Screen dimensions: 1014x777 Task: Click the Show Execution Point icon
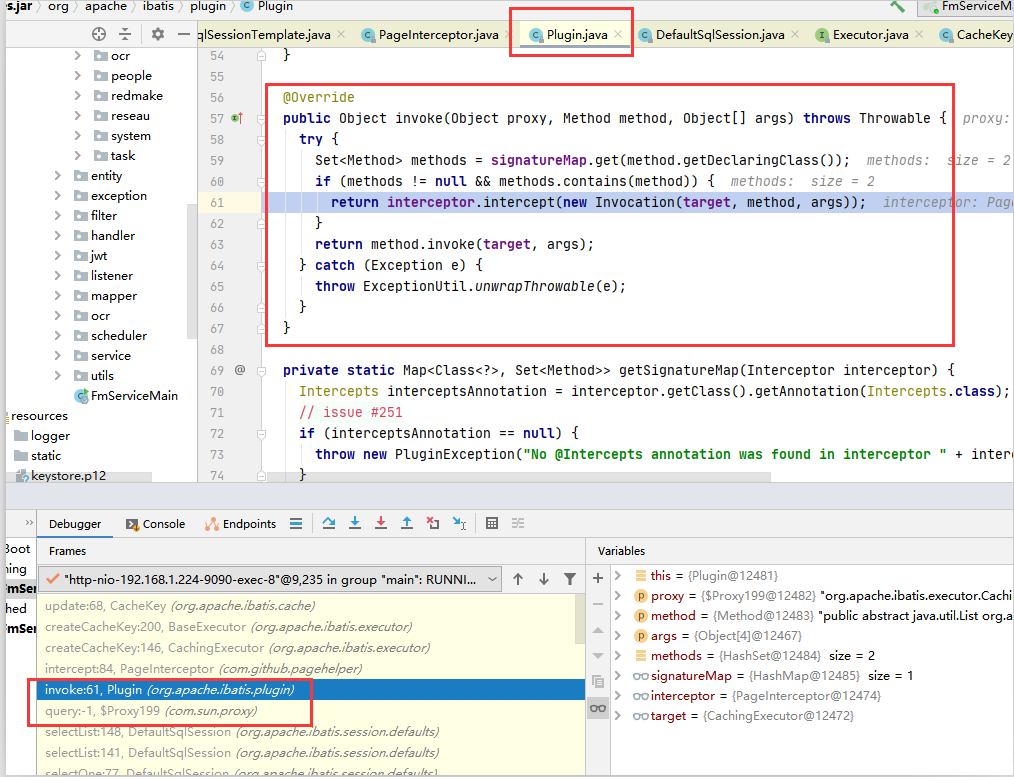pos(296,523)
